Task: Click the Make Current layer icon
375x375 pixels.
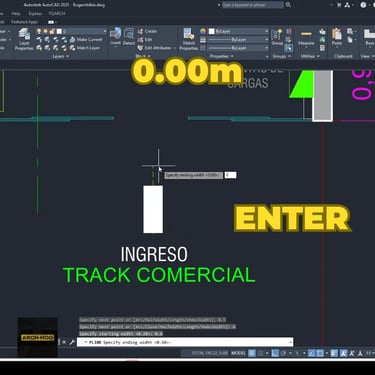Action: 72,39
